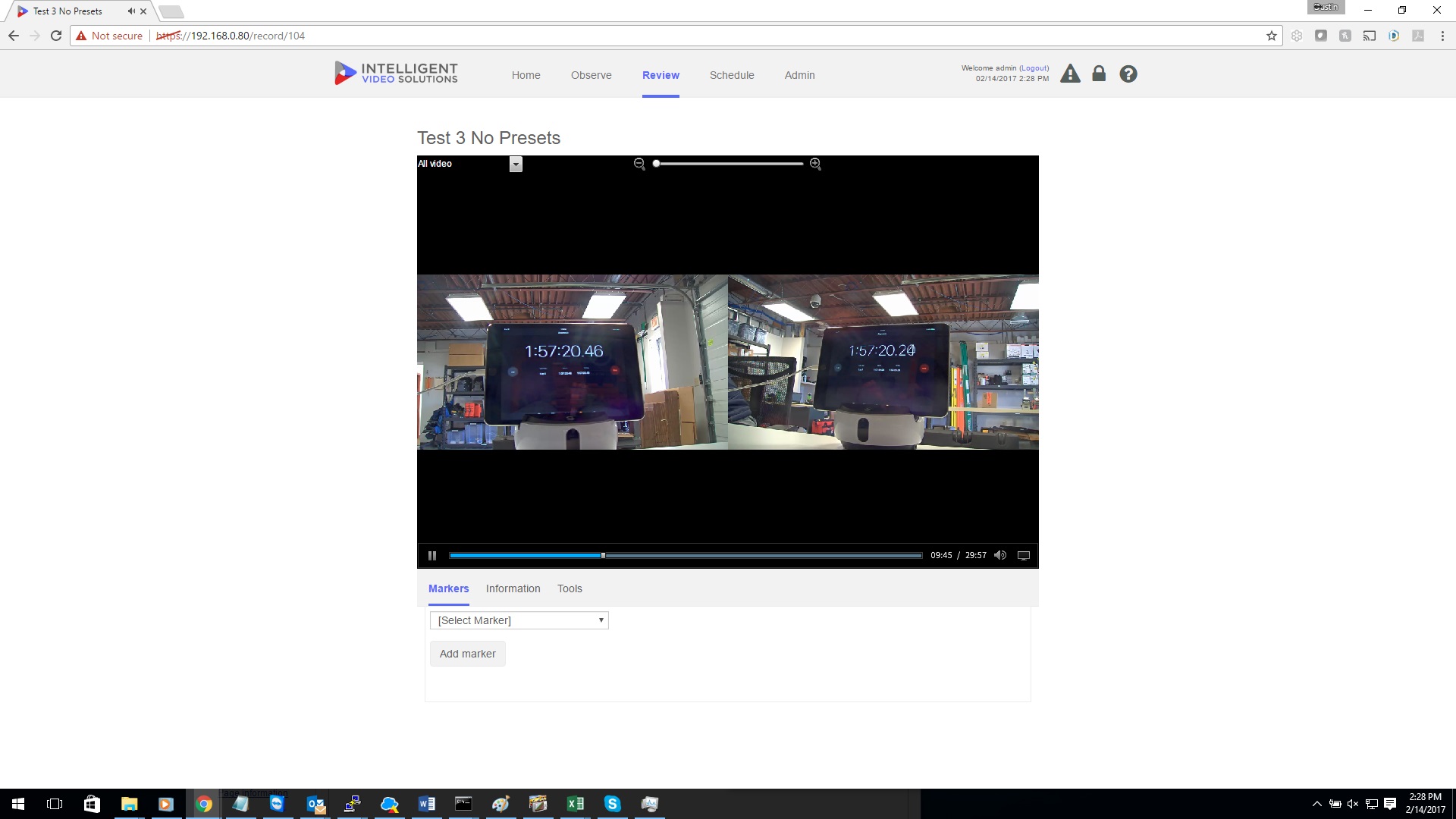Click the video zoom slider track
Image resolution: width=1456 pixels, height=819 pixels.
[x=728, y=164]
